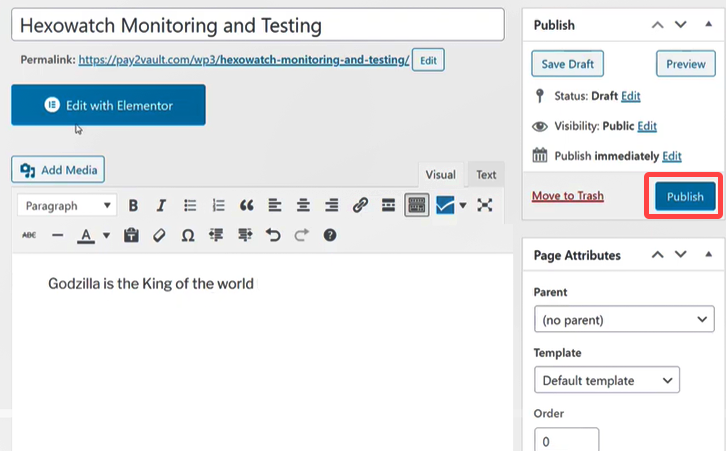726x451 pixels.
Task: Click the page title field
Action: (x=258, y=25)
